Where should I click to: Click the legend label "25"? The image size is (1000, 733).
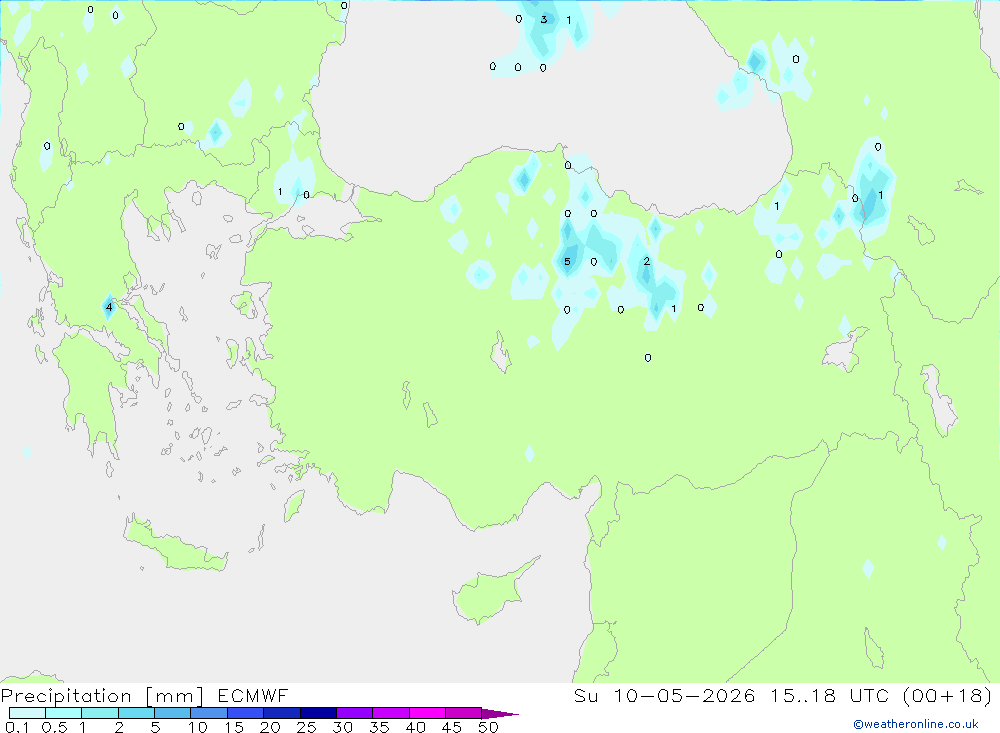306,727
